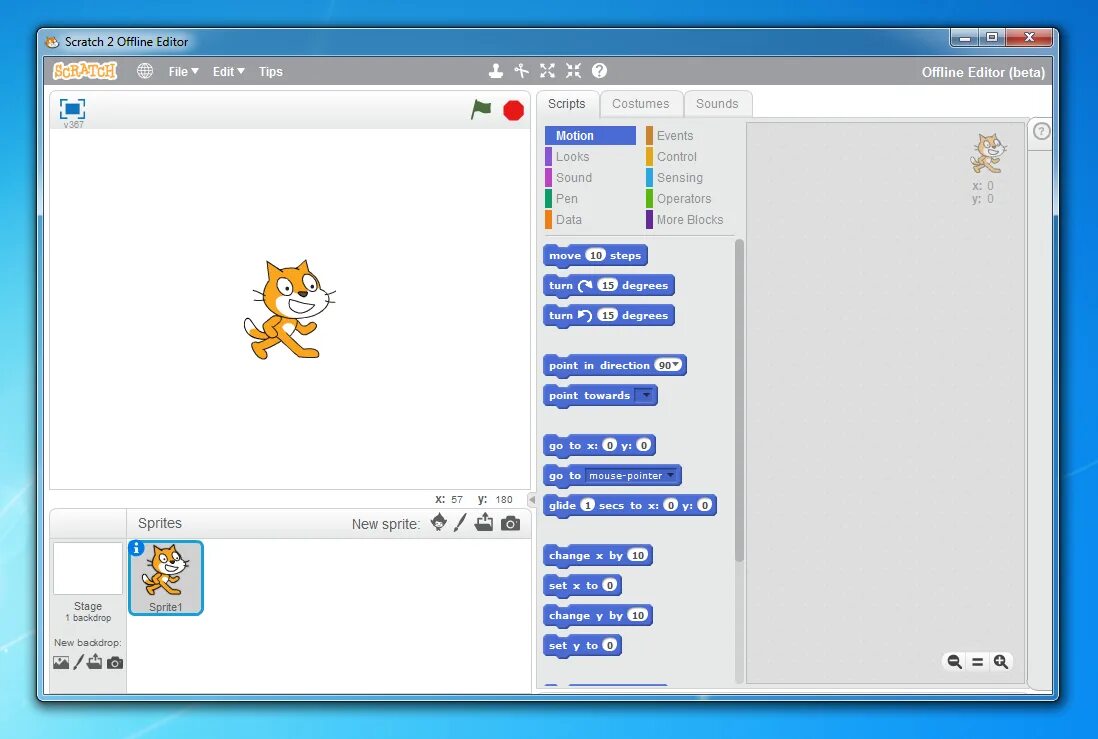Open the go to mouse-pointer dropdown
The height and width of the screenshot is (739, 1098).
pos(670,475)
